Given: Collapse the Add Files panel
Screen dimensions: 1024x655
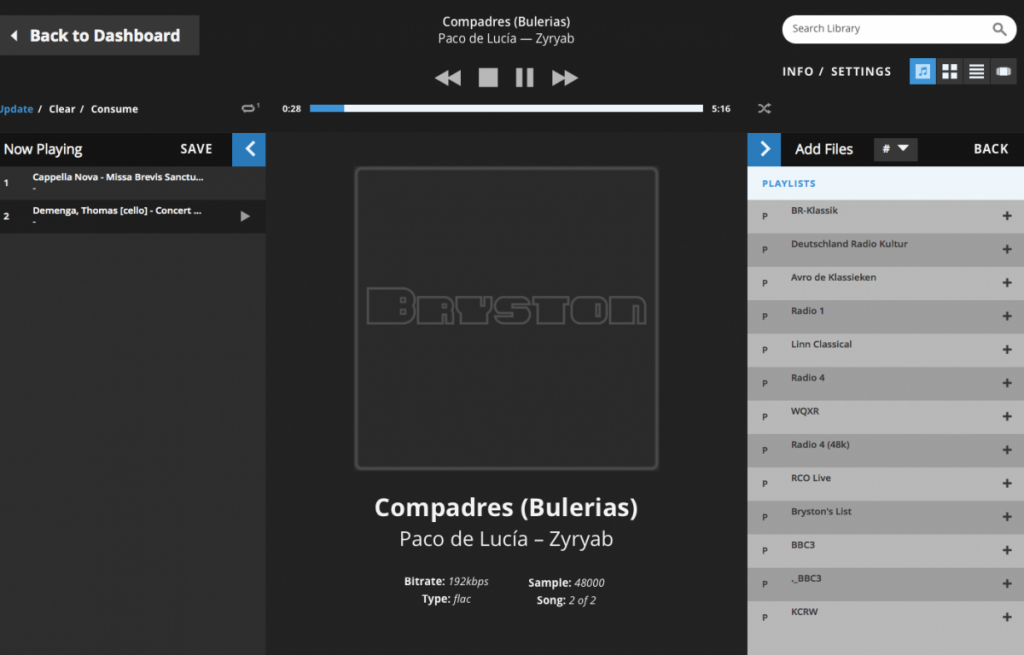Looking at the screenshot, I should click(x=764, y=150).
